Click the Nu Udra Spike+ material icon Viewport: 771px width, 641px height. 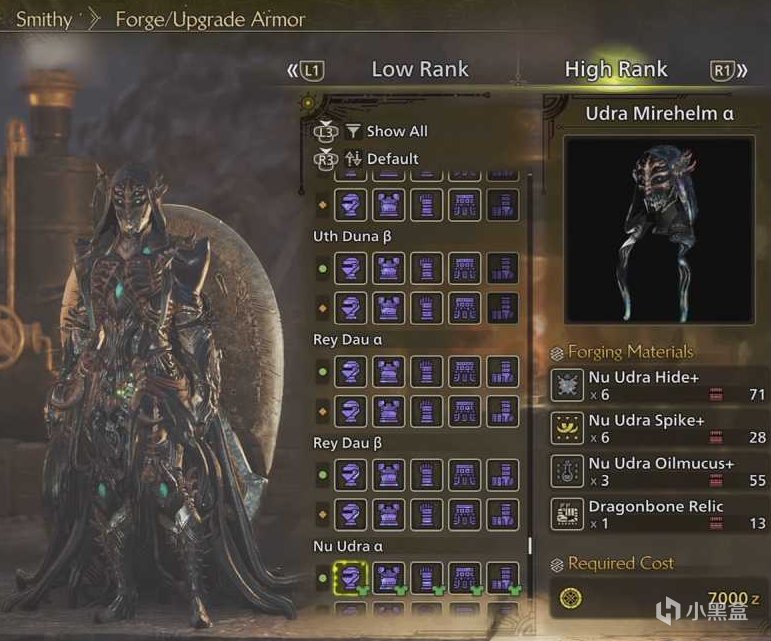pos(567,428)
